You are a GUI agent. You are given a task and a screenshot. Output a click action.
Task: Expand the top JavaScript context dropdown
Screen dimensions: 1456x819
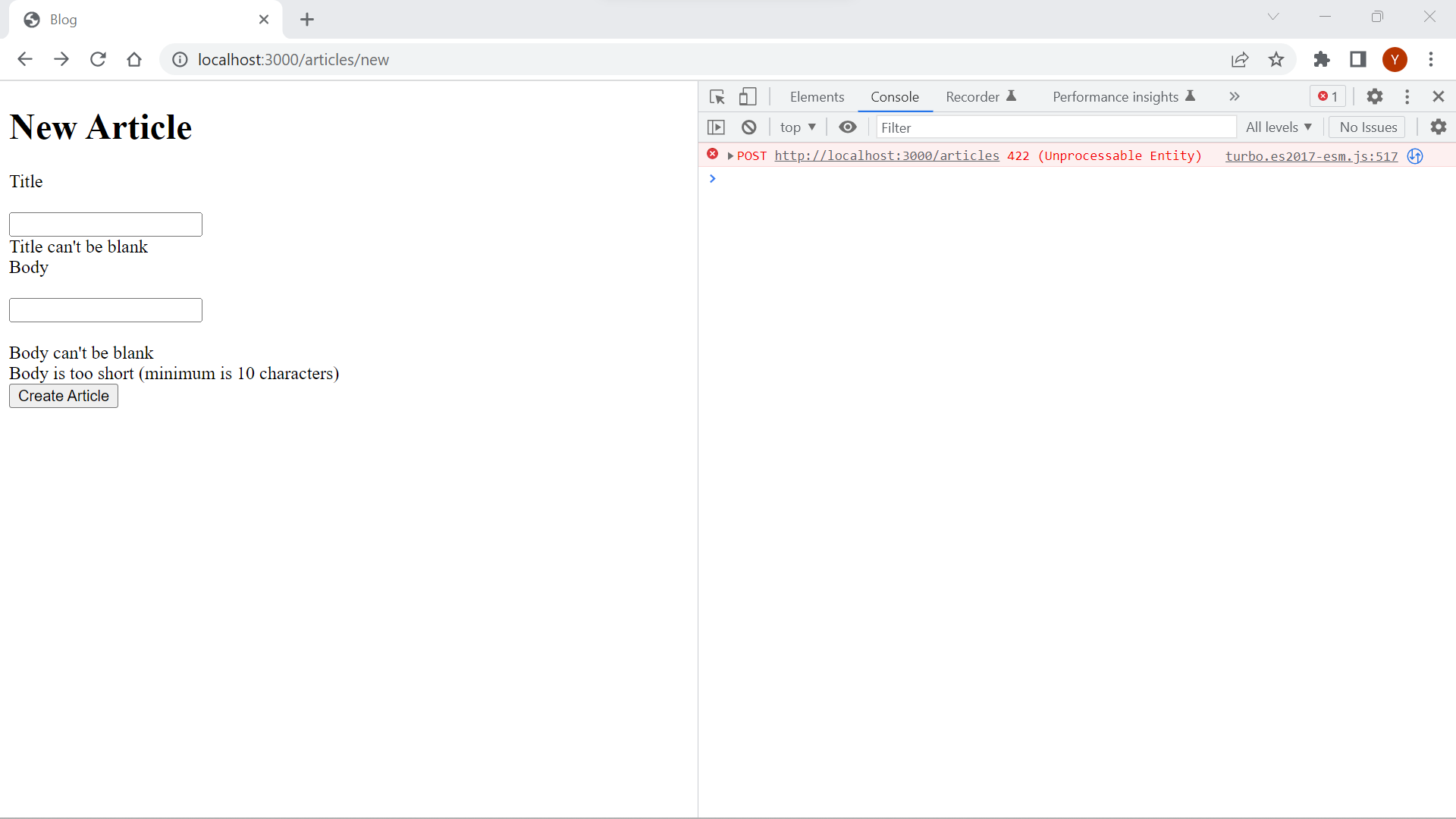coord(798,127)
